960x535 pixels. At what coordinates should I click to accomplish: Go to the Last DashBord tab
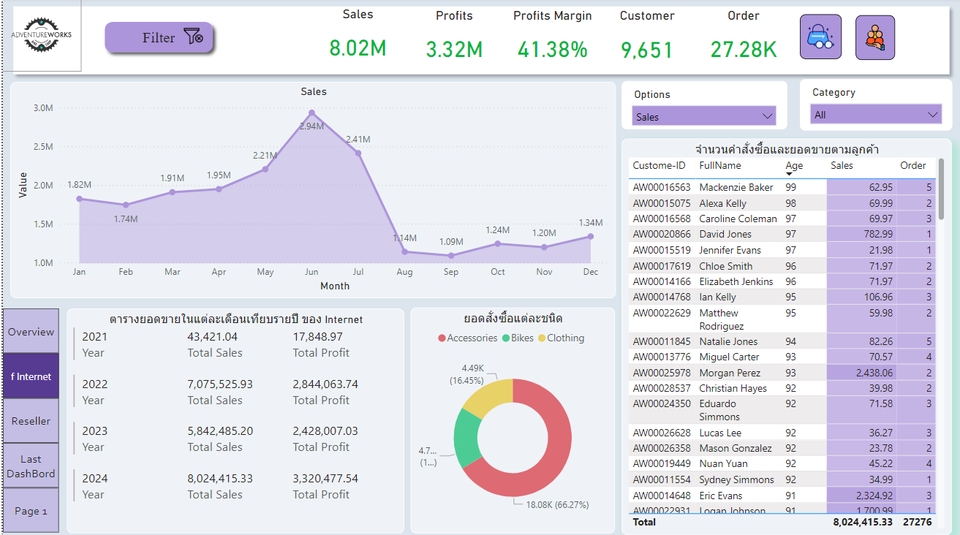[31, 466]
